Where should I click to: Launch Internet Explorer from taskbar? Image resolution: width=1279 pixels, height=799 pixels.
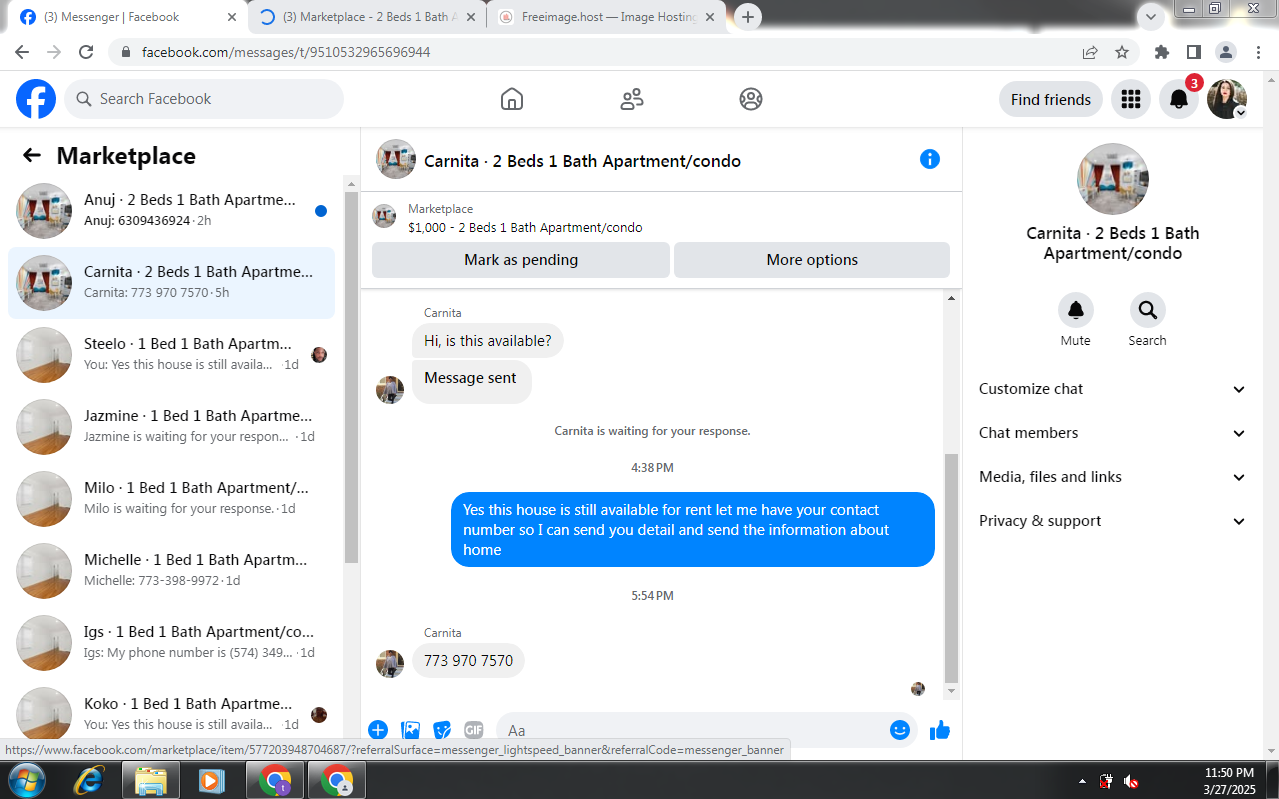(x=89, y=780)
